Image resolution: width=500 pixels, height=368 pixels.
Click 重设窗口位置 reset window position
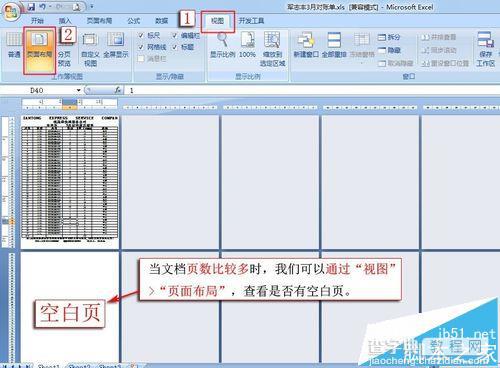point(445,63)
